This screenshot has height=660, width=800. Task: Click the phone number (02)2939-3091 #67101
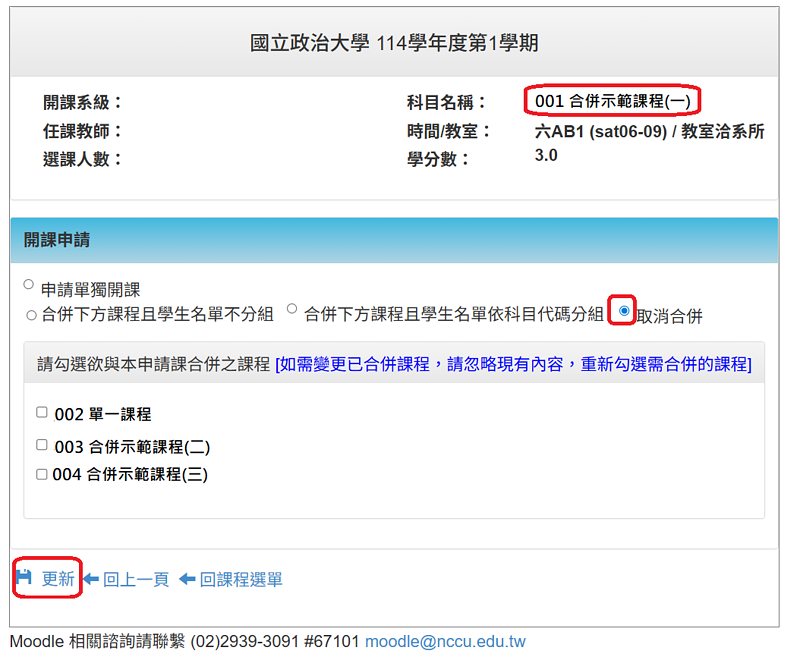275,642
